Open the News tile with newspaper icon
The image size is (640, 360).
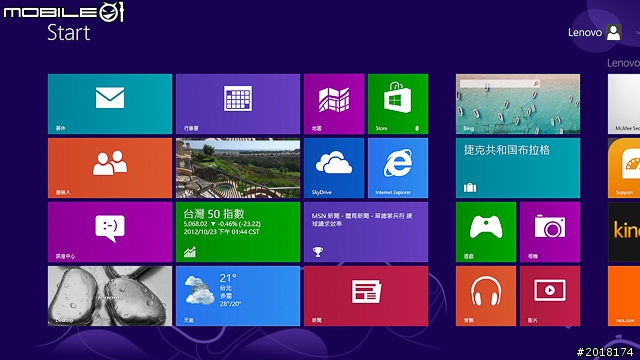click(x=366, y=296)
